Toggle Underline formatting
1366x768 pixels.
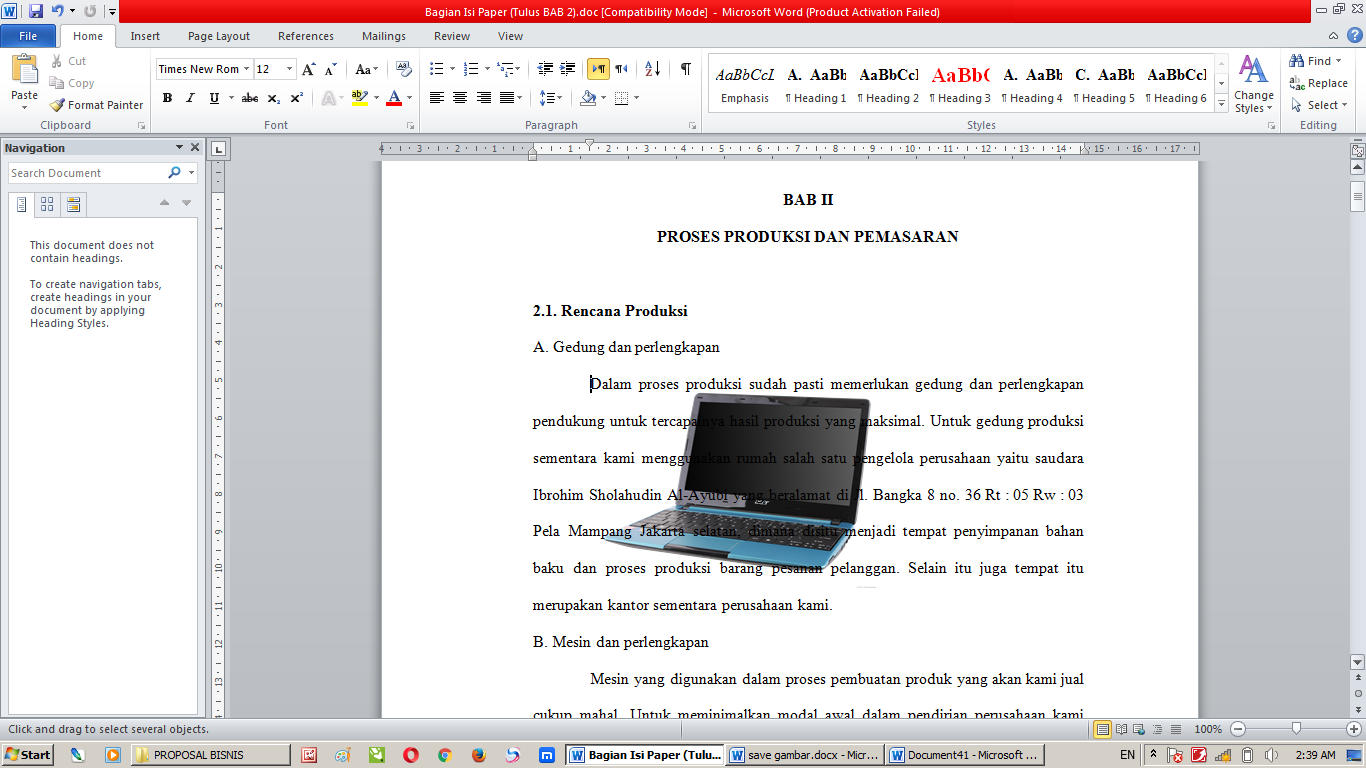tap(214, 98)
